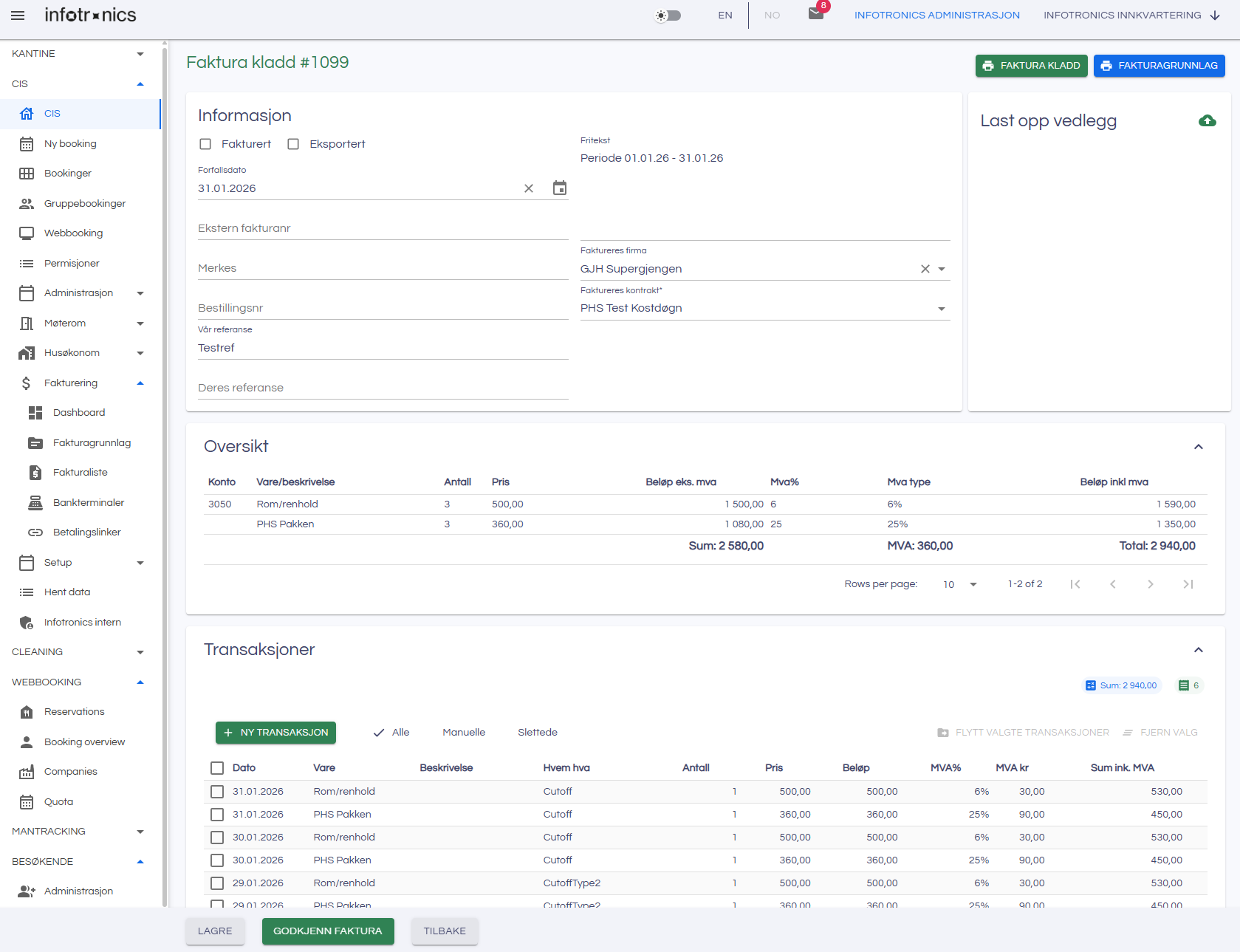Screen dimensions: 1240x952
Task: Check the Fakturert checkbox
Action: (205, 144)
